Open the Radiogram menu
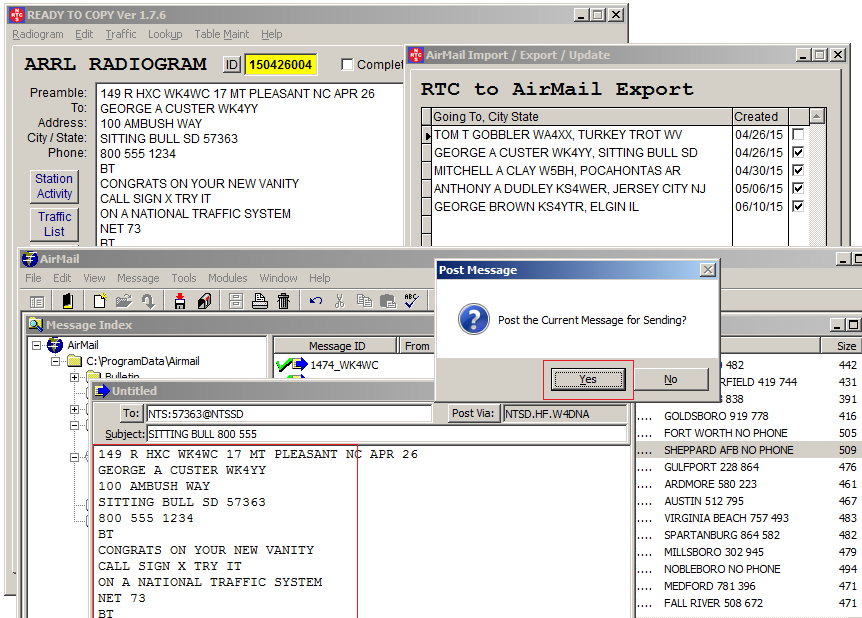 37,34
